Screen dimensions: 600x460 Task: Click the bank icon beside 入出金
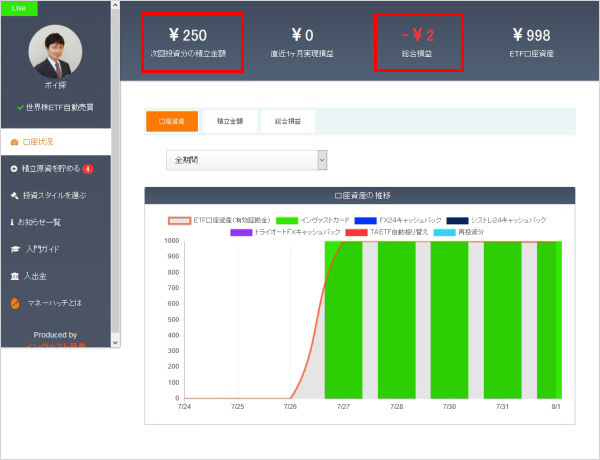point(15,276)
